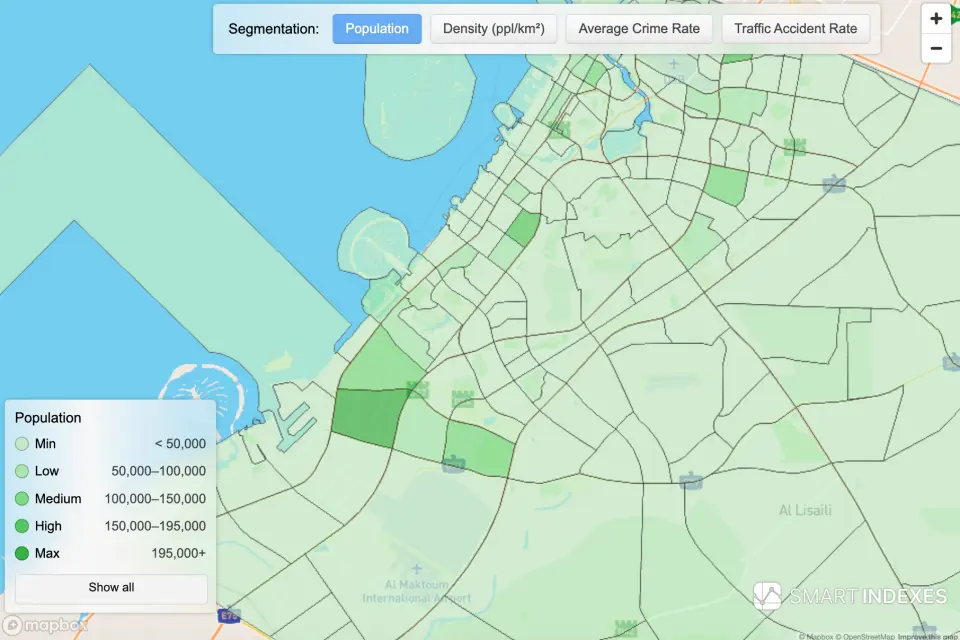Click Al Maktoum International Airport label
Viewport: 960px width, 640px height.
coord(416,591)
